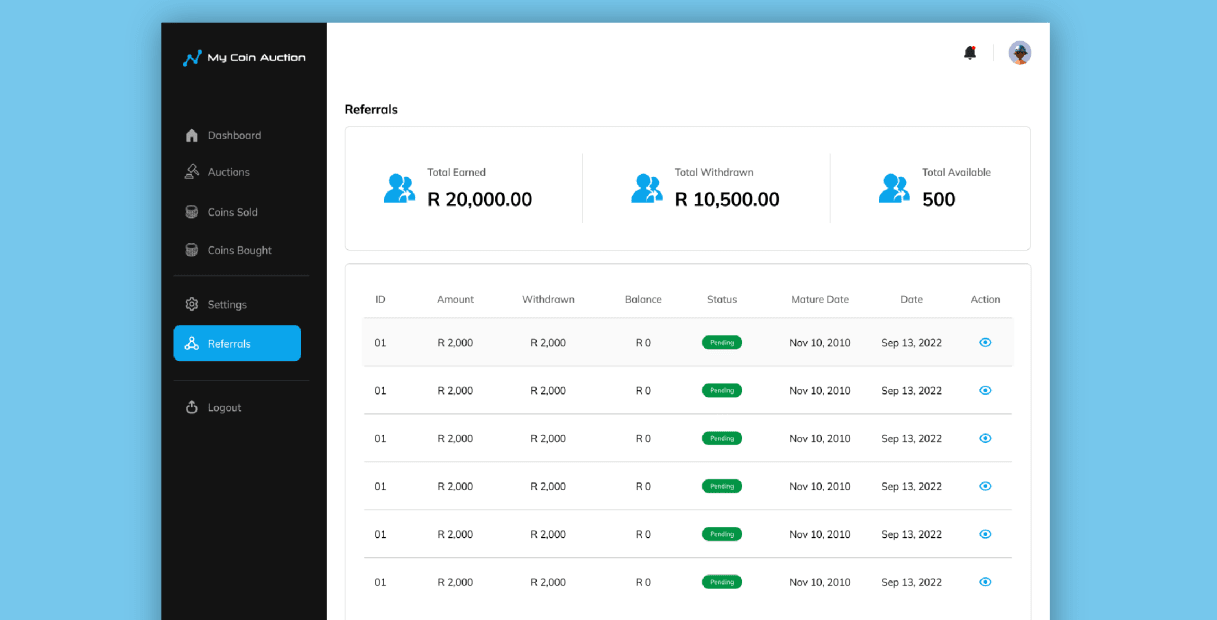Select Coins Sold in the sidebar
1217x620 pixels.
(222, 212)
